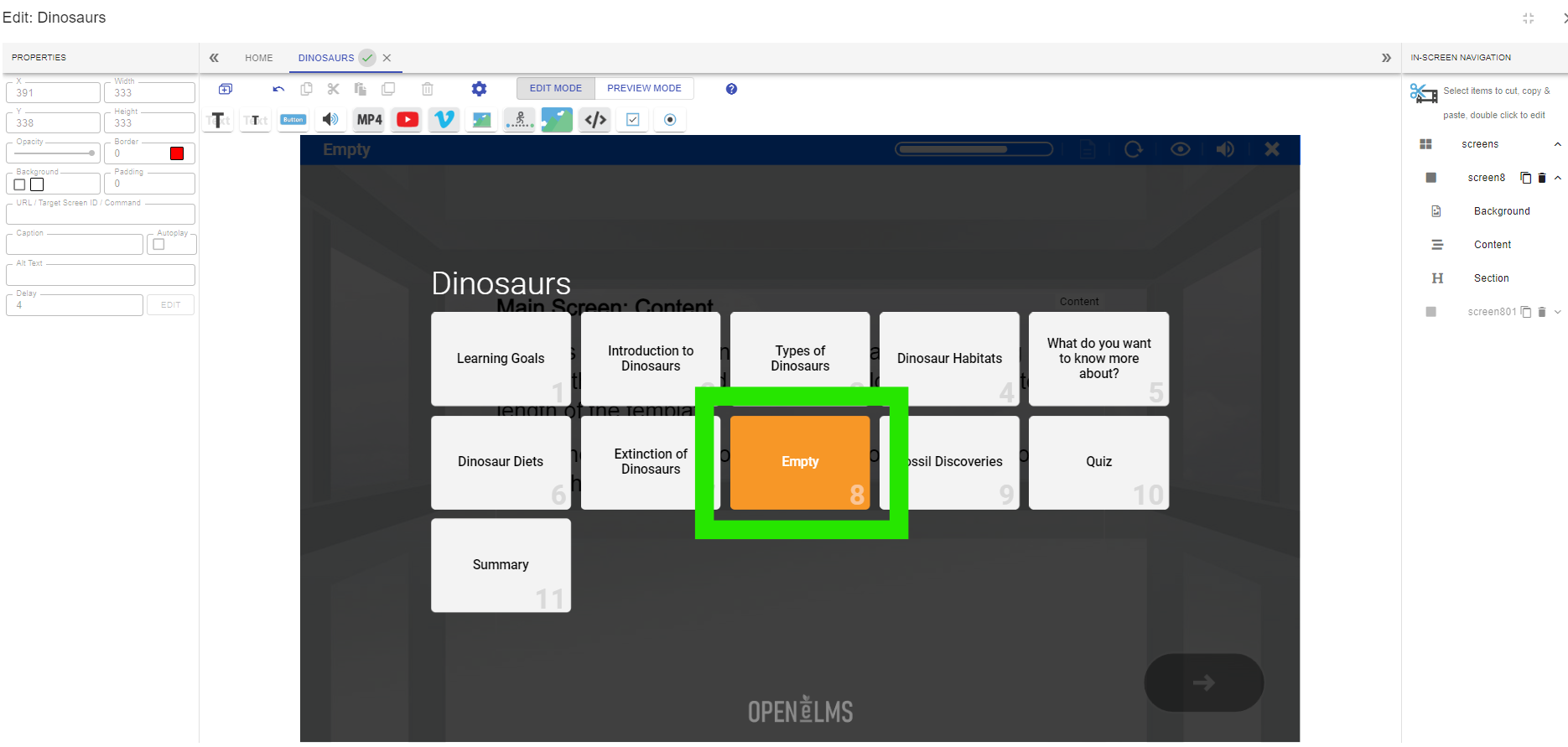This screenshot has height=747, width=1568.
Task: Toggle the eye icon in the preview header
Action: click(x=1180, y=149)
